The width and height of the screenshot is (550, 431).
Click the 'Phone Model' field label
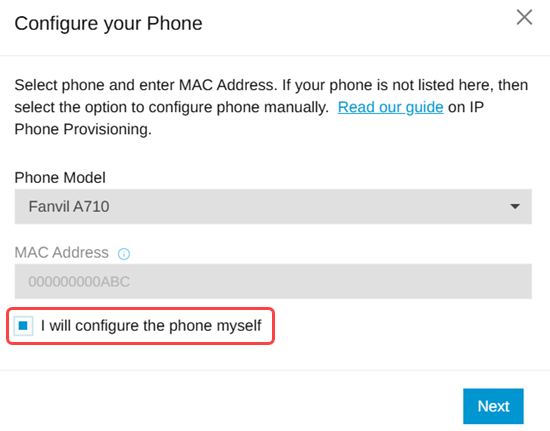pos(60,177)
